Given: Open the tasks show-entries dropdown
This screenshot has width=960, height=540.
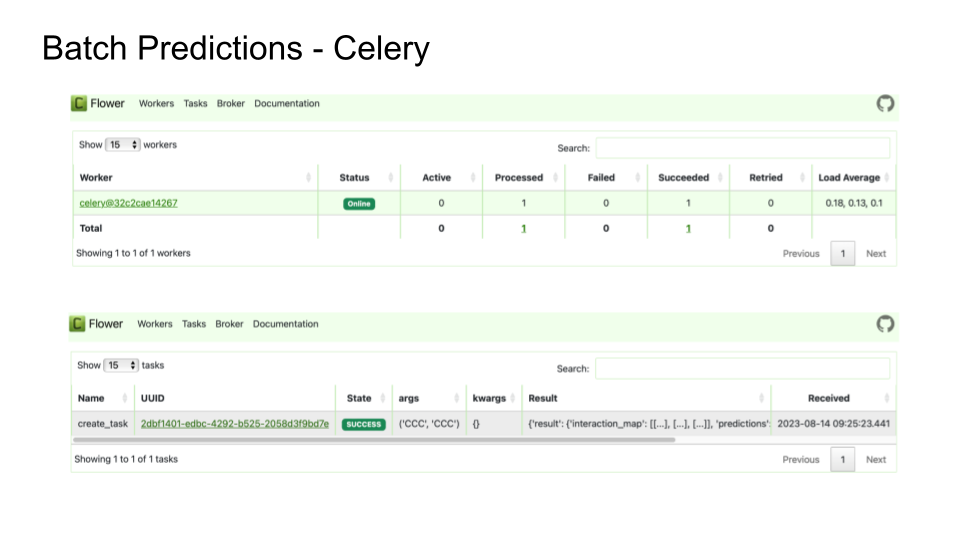Looking at the screenshot, I should click(x=122, y=365).
